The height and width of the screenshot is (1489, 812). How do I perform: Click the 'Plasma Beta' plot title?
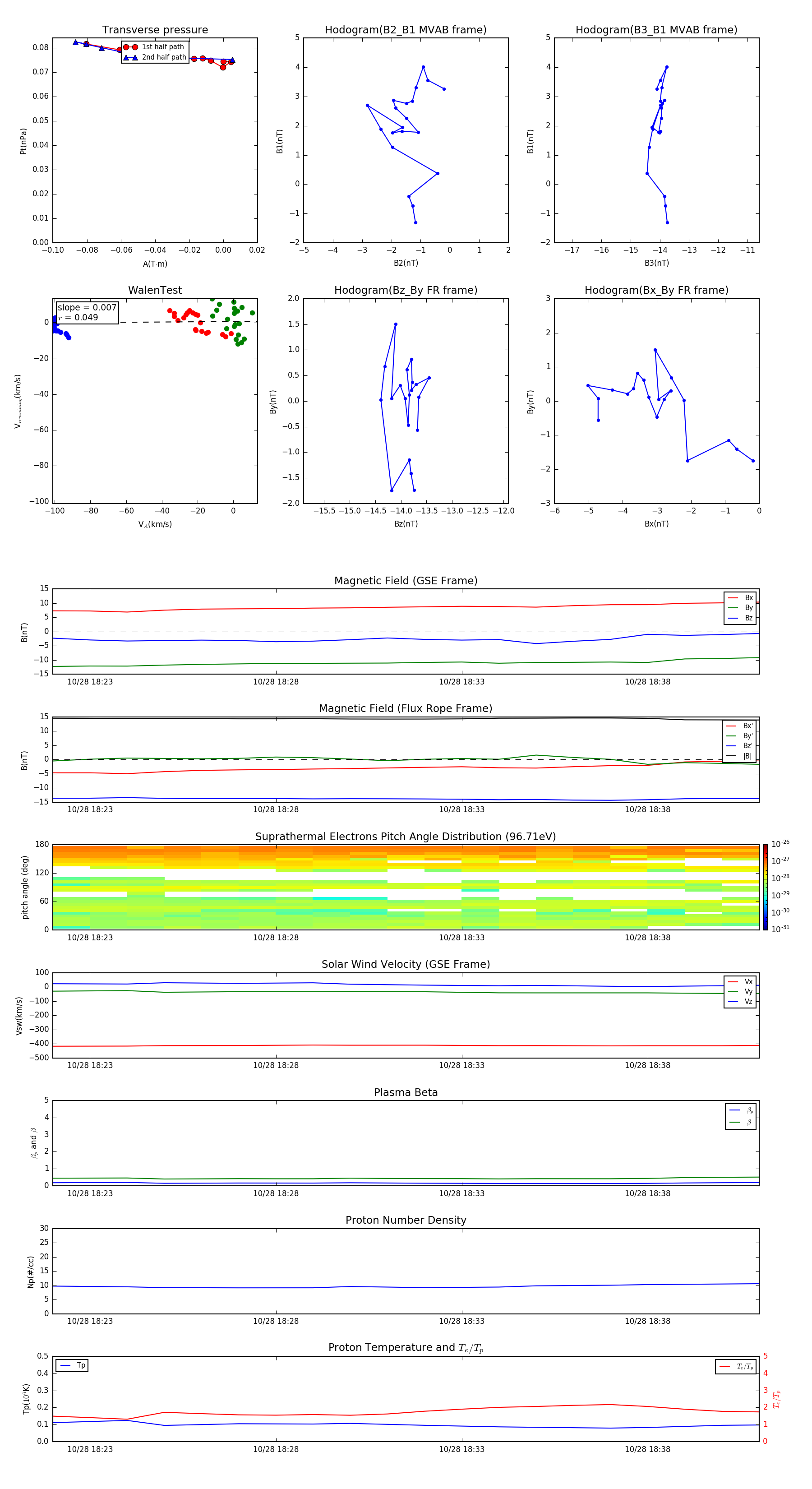point(406,1093)
